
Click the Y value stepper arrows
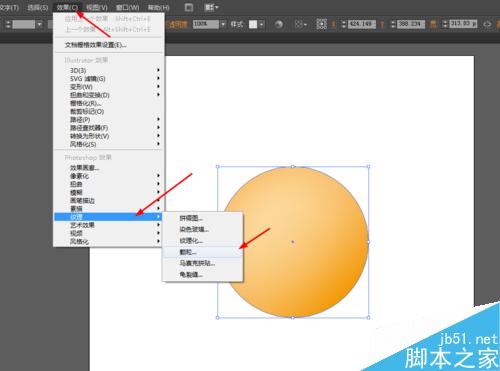coord(393,24)
